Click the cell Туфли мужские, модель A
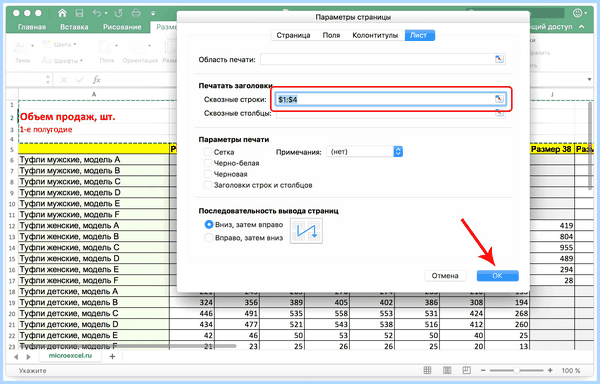Viewport: 600px width, 384px height. pos(94,159)
